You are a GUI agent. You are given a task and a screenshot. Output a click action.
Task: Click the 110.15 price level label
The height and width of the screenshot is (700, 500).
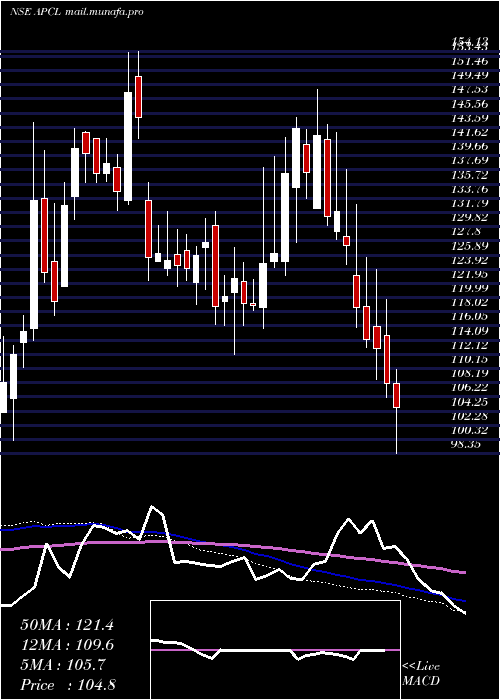coord(470,359)
